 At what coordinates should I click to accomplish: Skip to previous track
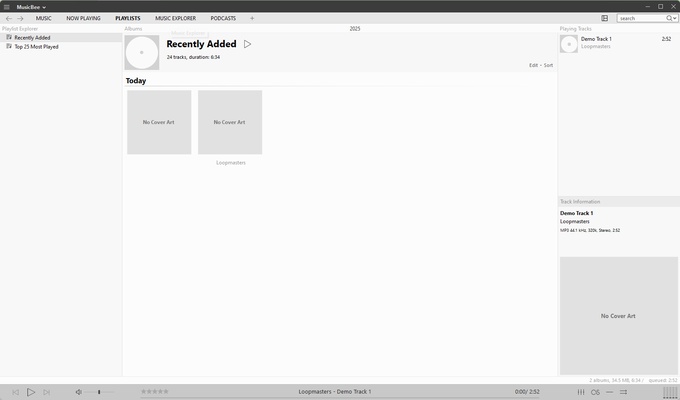click(x=15, y=392)
